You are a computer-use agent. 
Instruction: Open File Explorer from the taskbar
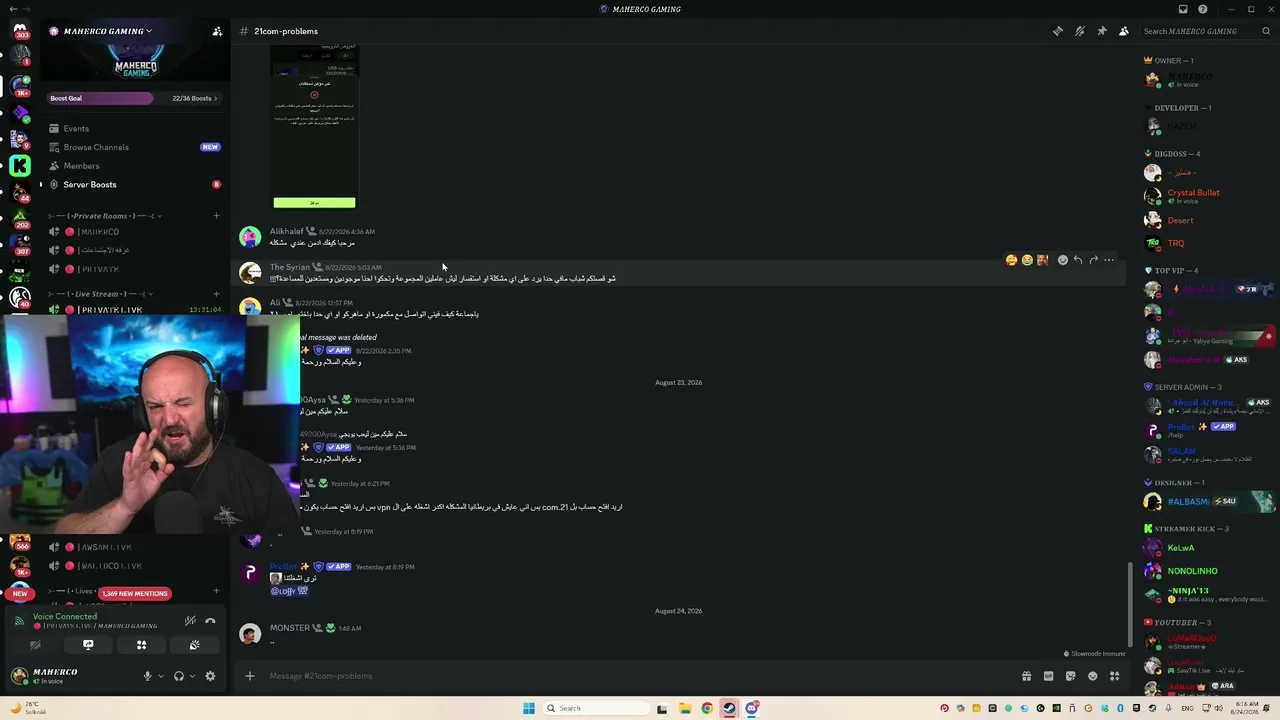click(685, 708)
